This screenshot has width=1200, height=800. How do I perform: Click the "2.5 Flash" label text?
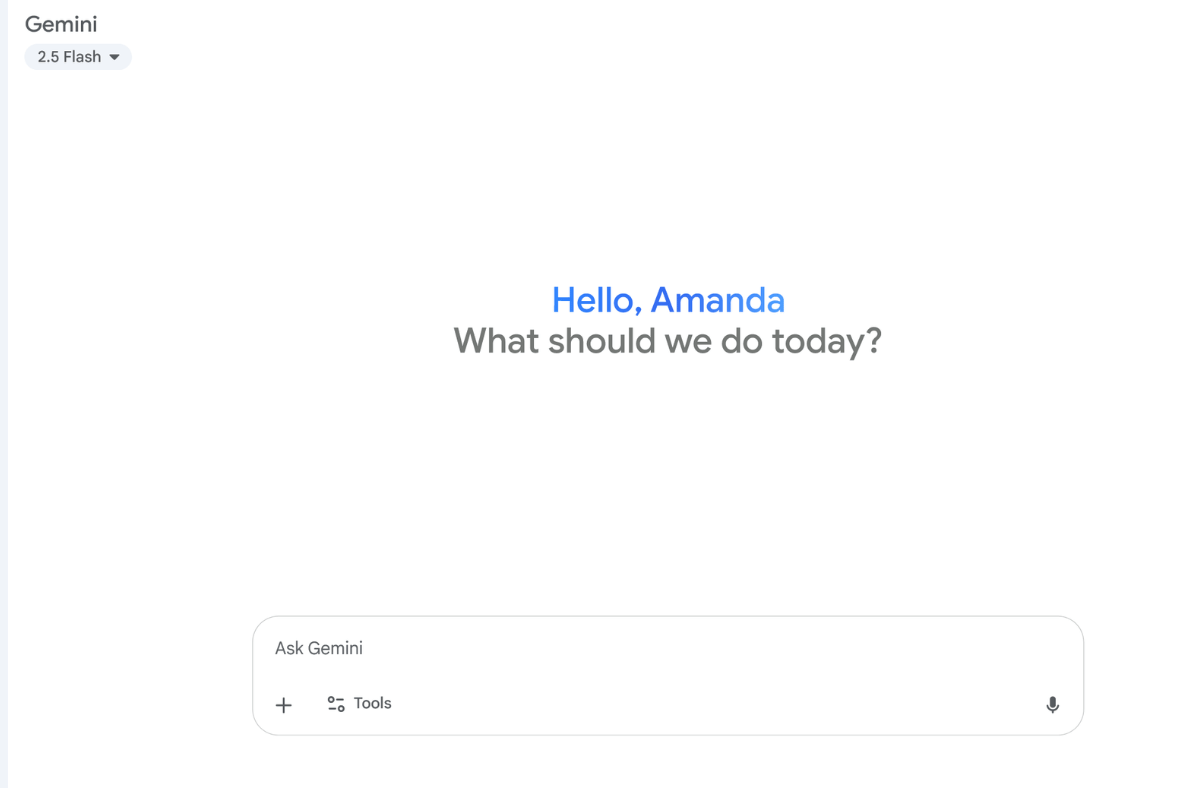69,57
